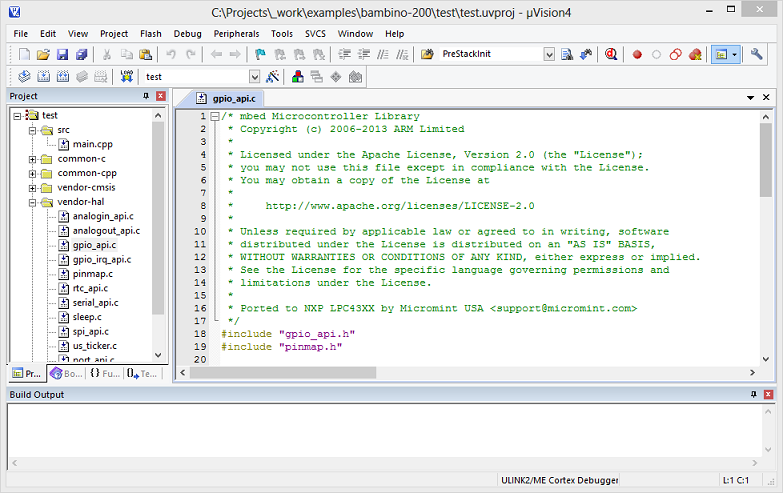Screen dimensions: 783x493
Task: Open Find in Files using the folder binoculars icon
Action: [x=427, y=54]
